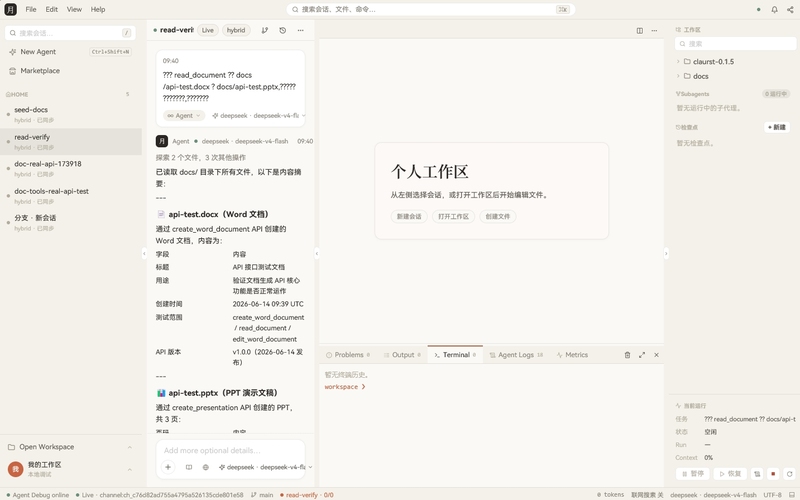Image resolution: width=800 pixels, height=500 pixels.
Task: Click 创建文件 button
Action: [498, 216]
